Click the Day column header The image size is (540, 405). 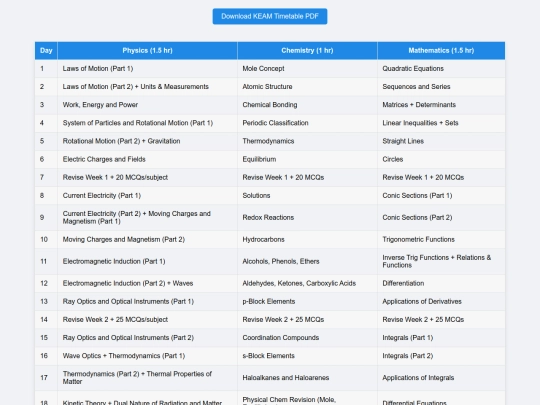pos(46,51)
